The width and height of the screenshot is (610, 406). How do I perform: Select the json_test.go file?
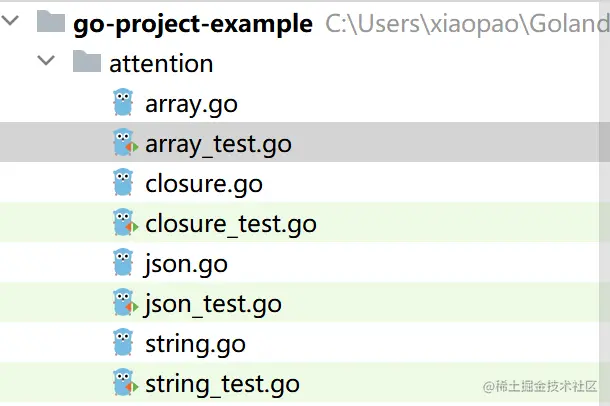(213, 303)
